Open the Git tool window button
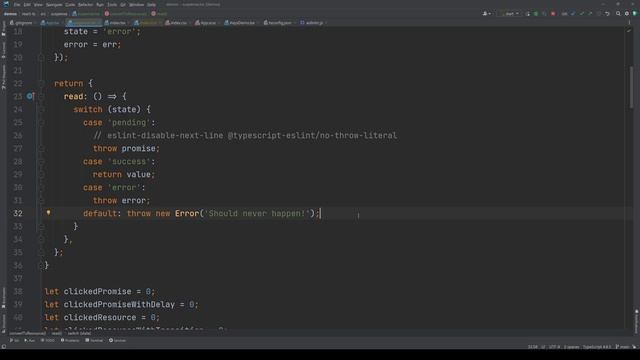Viewport: 640px width, 360px height. 15,340
